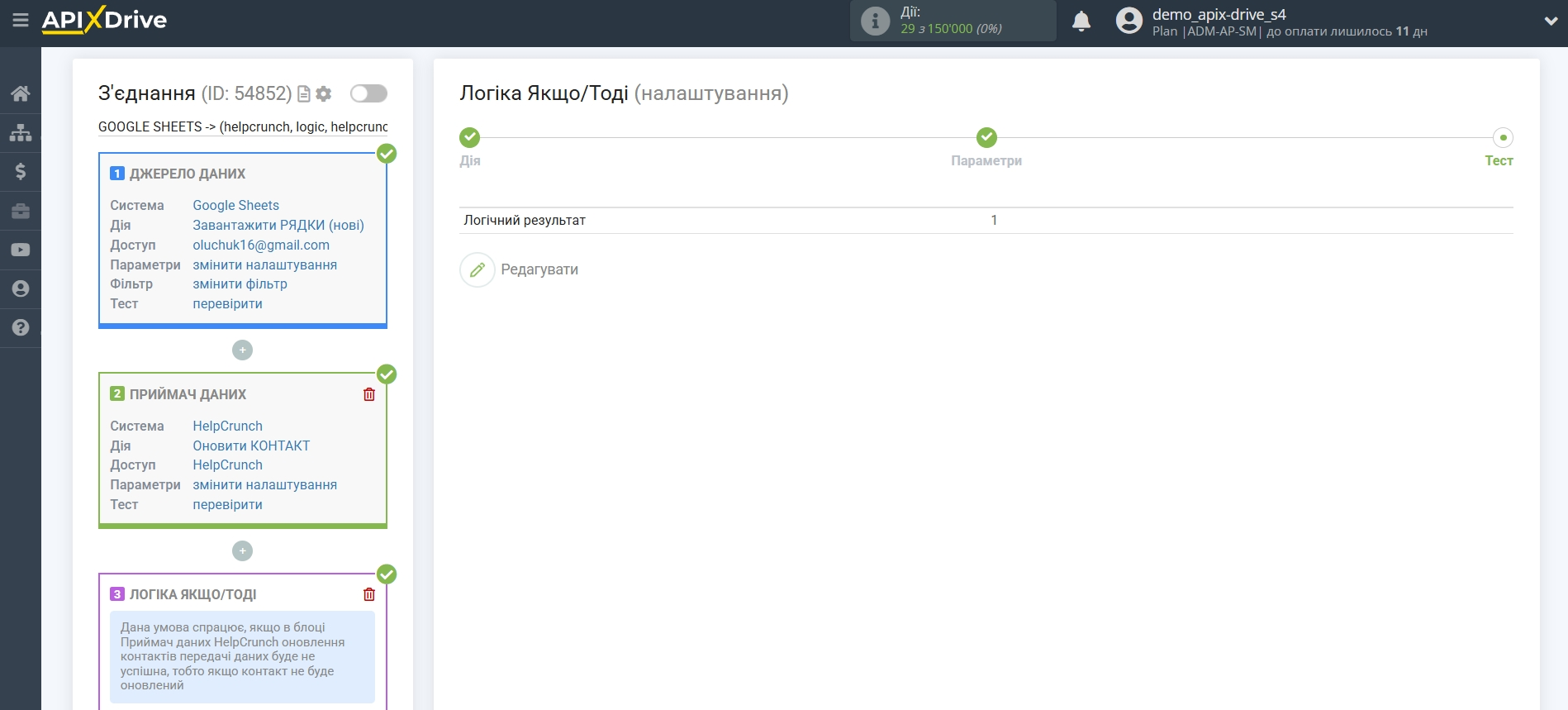Screen dimensions: 1568x710
Task: Click receiver змінити налаштування link
Action: pyautogui.click(x=264, y=484)
